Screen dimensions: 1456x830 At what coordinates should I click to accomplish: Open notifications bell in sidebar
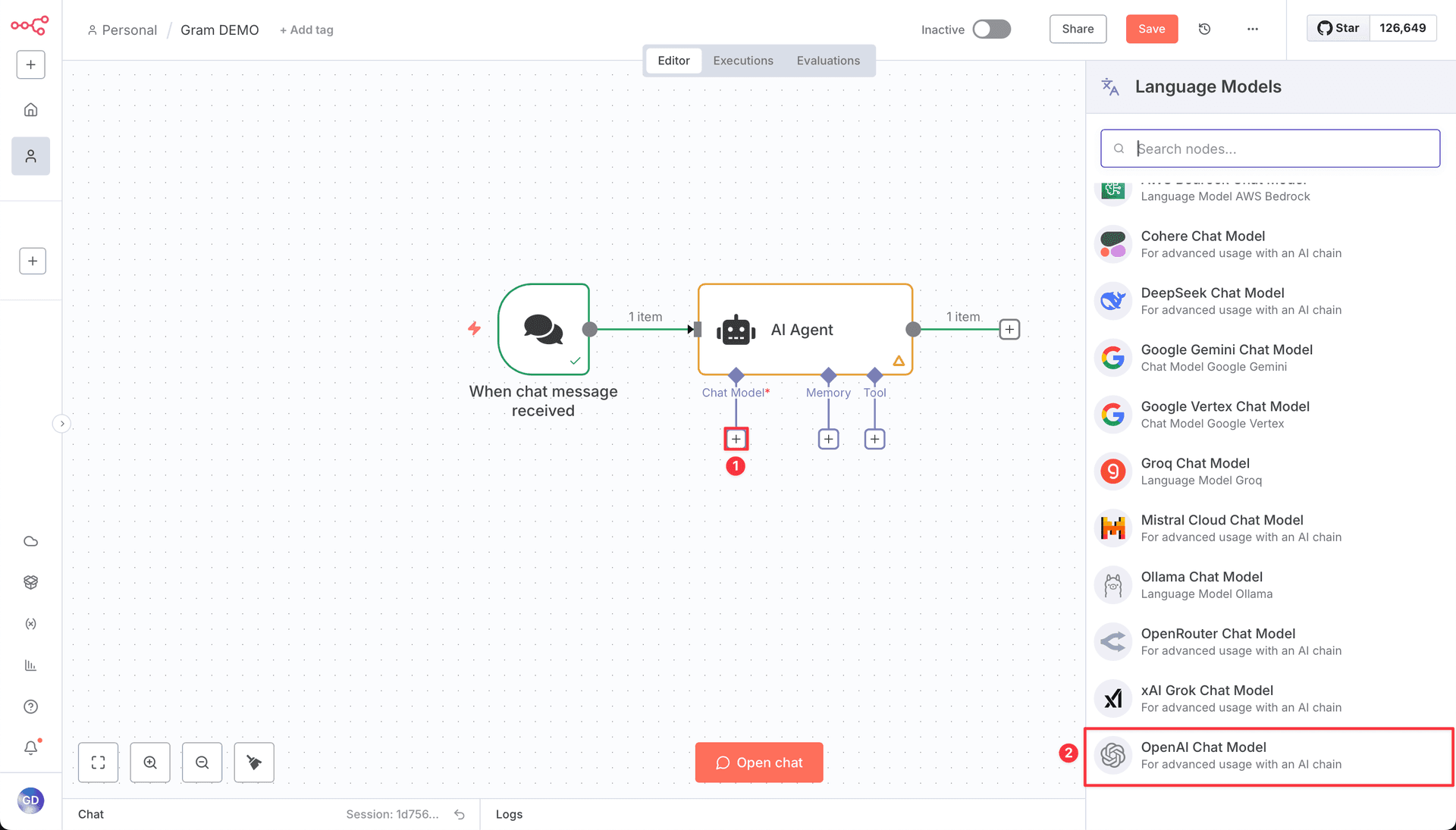(30, 747)
